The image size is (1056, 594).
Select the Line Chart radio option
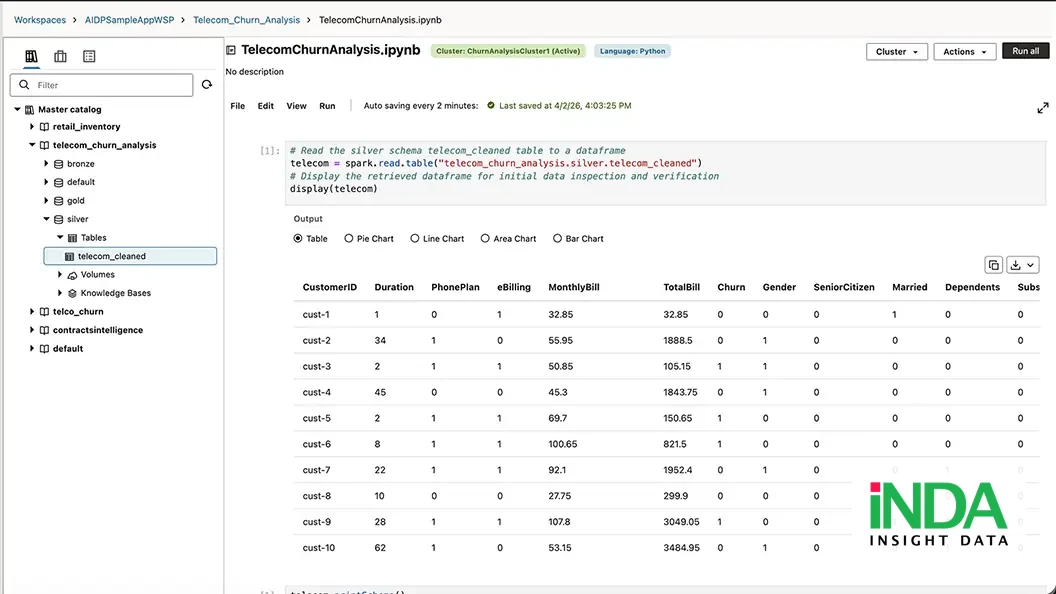pos(415,238)
